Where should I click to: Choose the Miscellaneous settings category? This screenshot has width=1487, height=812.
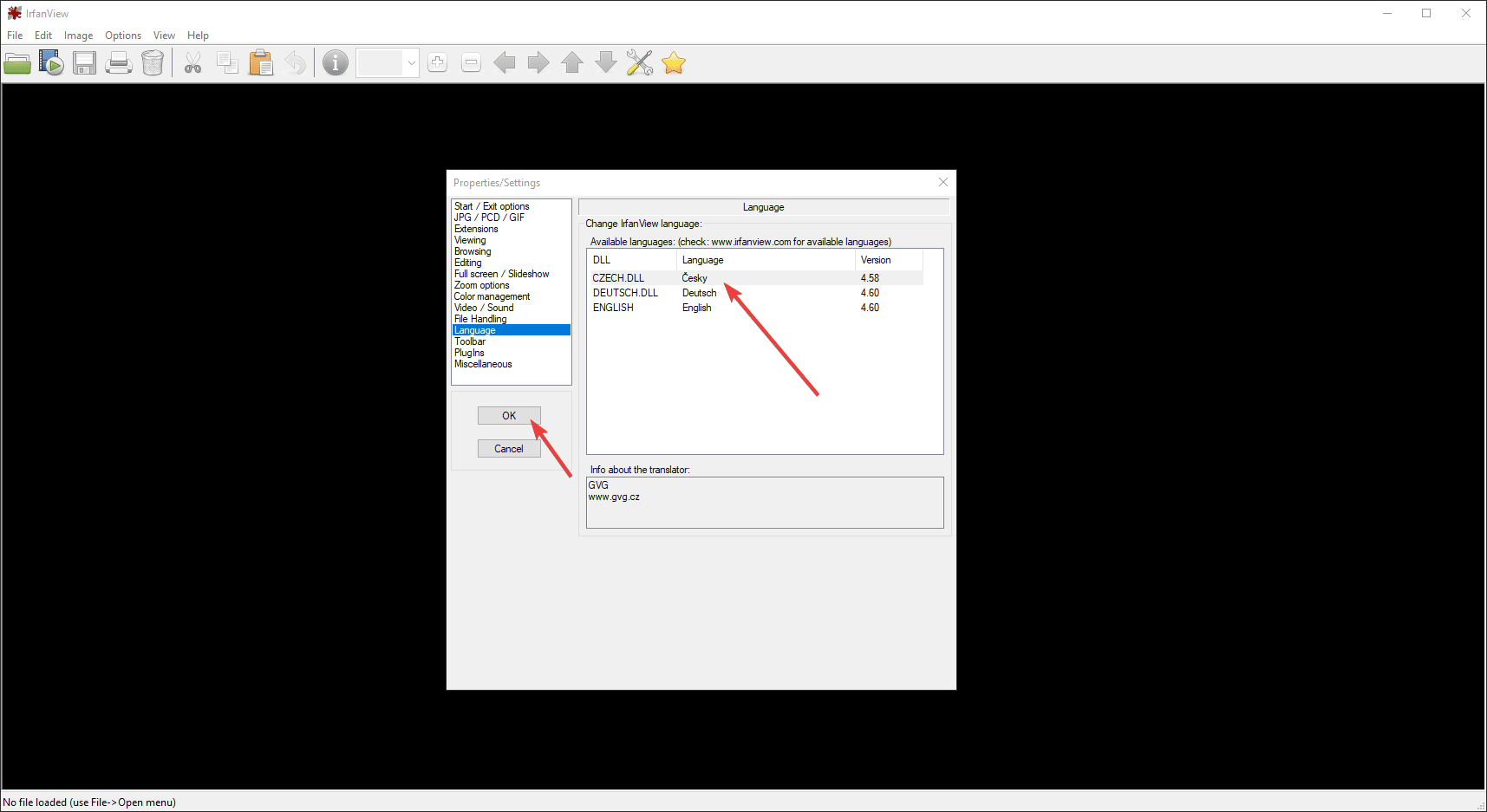coord(483,364)
